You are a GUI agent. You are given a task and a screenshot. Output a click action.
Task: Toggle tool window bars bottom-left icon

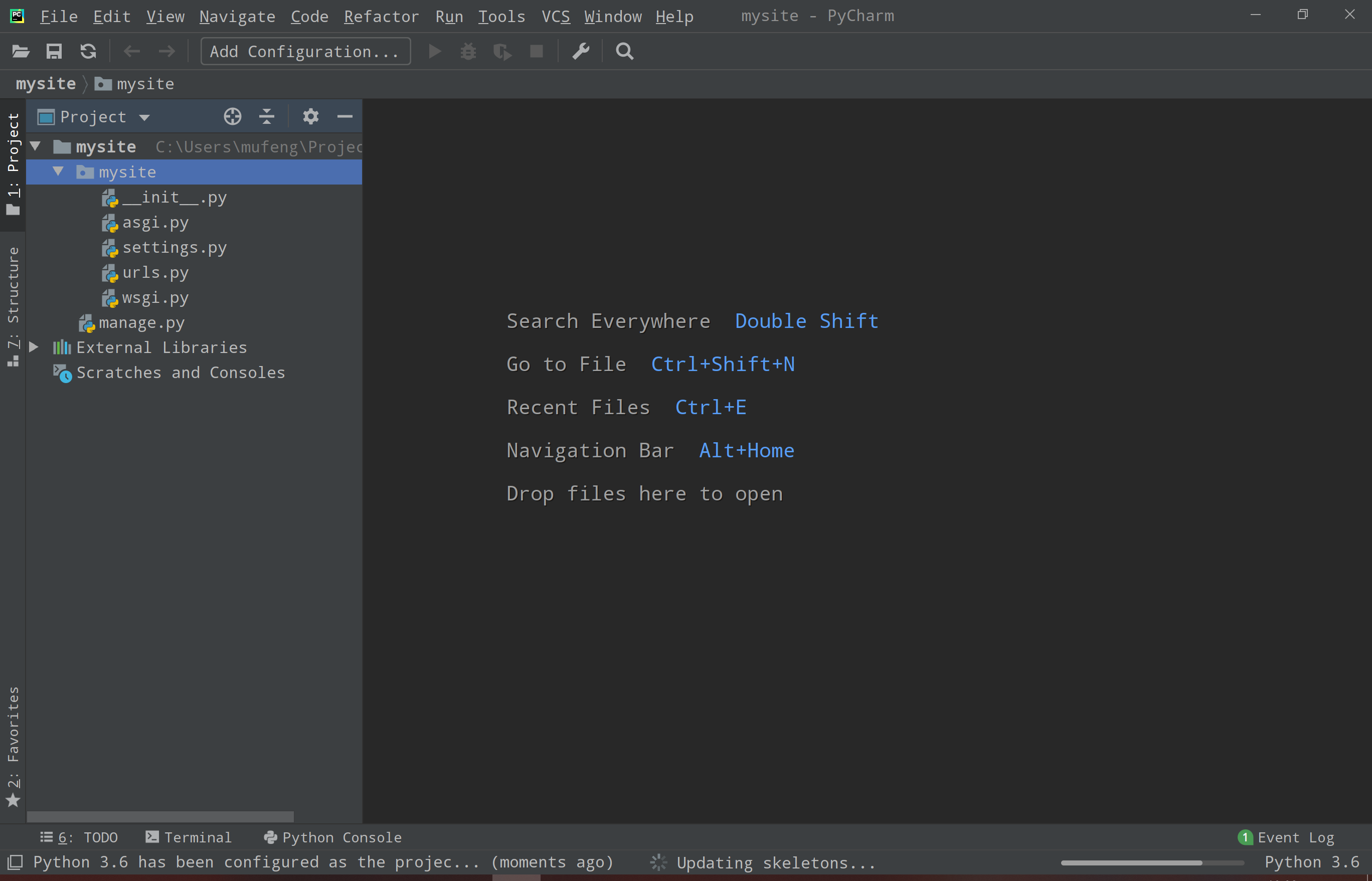point(15,861)
